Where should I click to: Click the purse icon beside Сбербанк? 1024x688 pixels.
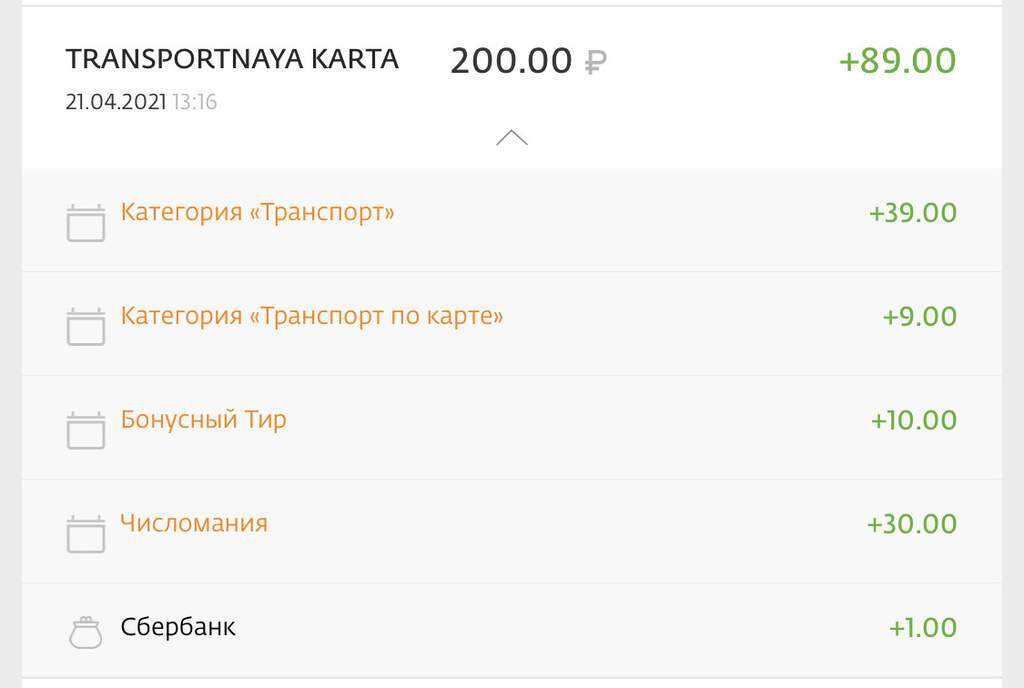point(86,632)
